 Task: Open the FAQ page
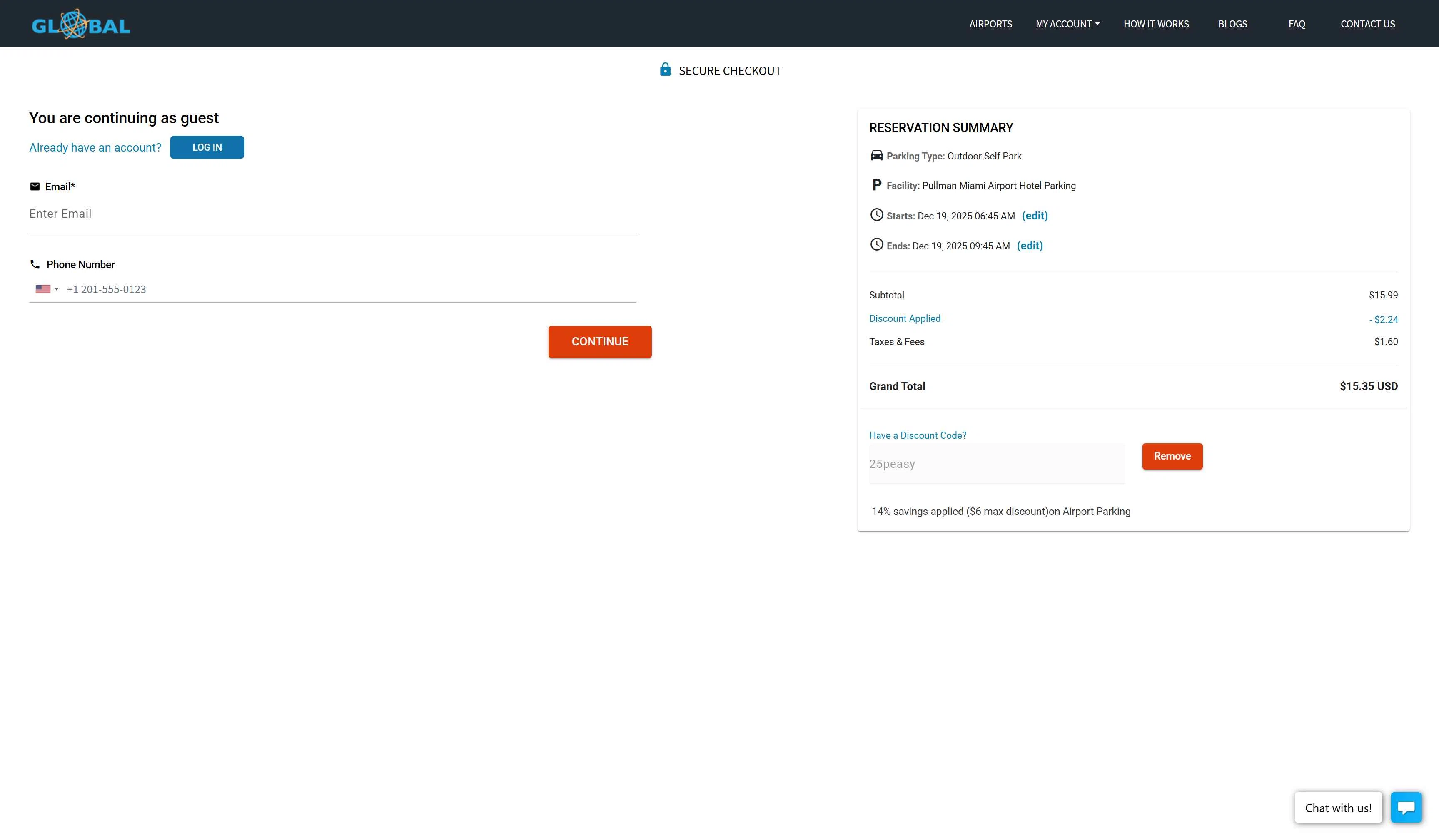(x=1296, y=24)
